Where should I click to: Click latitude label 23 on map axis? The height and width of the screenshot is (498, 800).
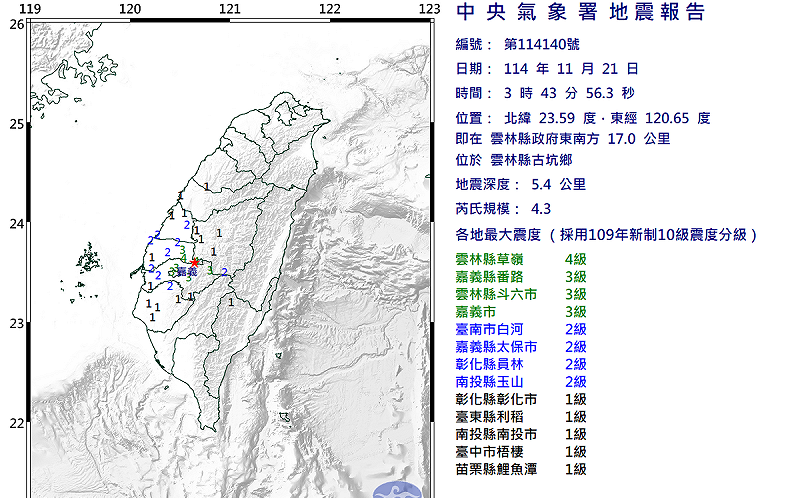[x=17, y=323]
